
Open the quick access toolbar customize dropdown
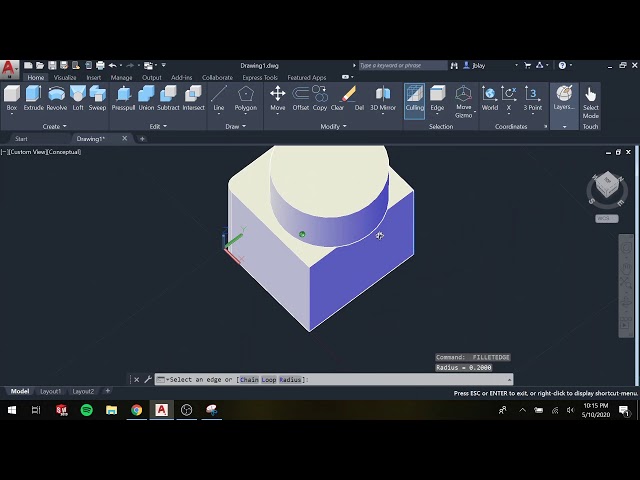coord(164,65)
